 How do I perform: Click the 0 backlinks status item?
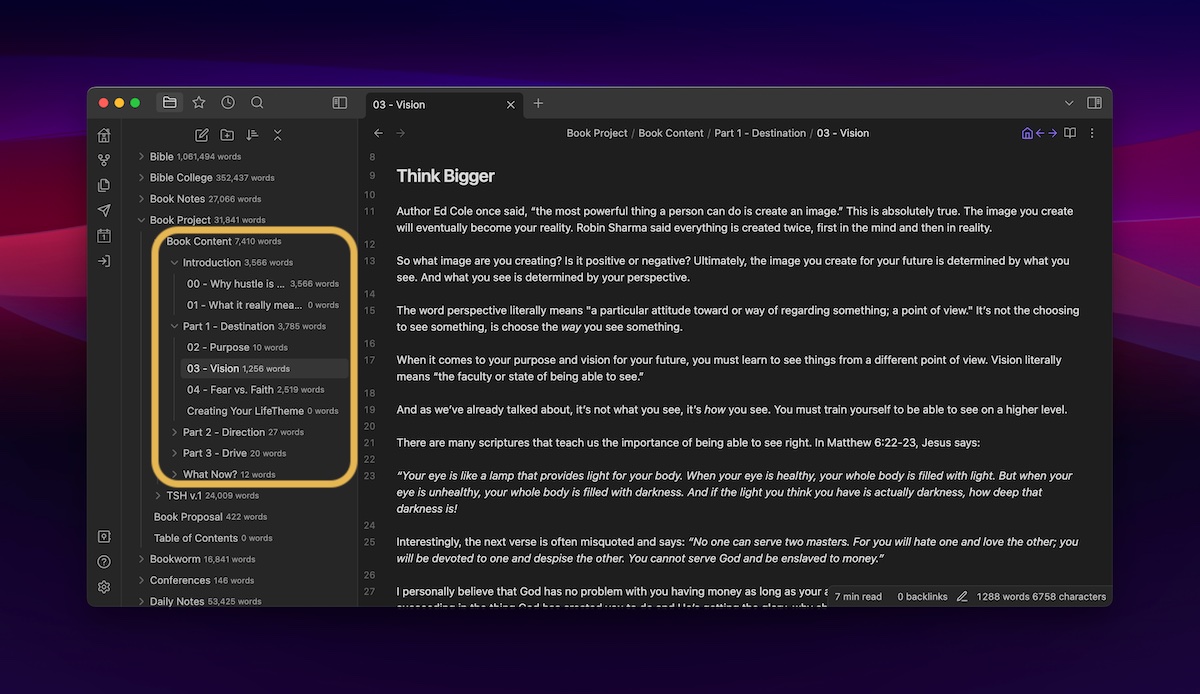[x=922, y=597]
